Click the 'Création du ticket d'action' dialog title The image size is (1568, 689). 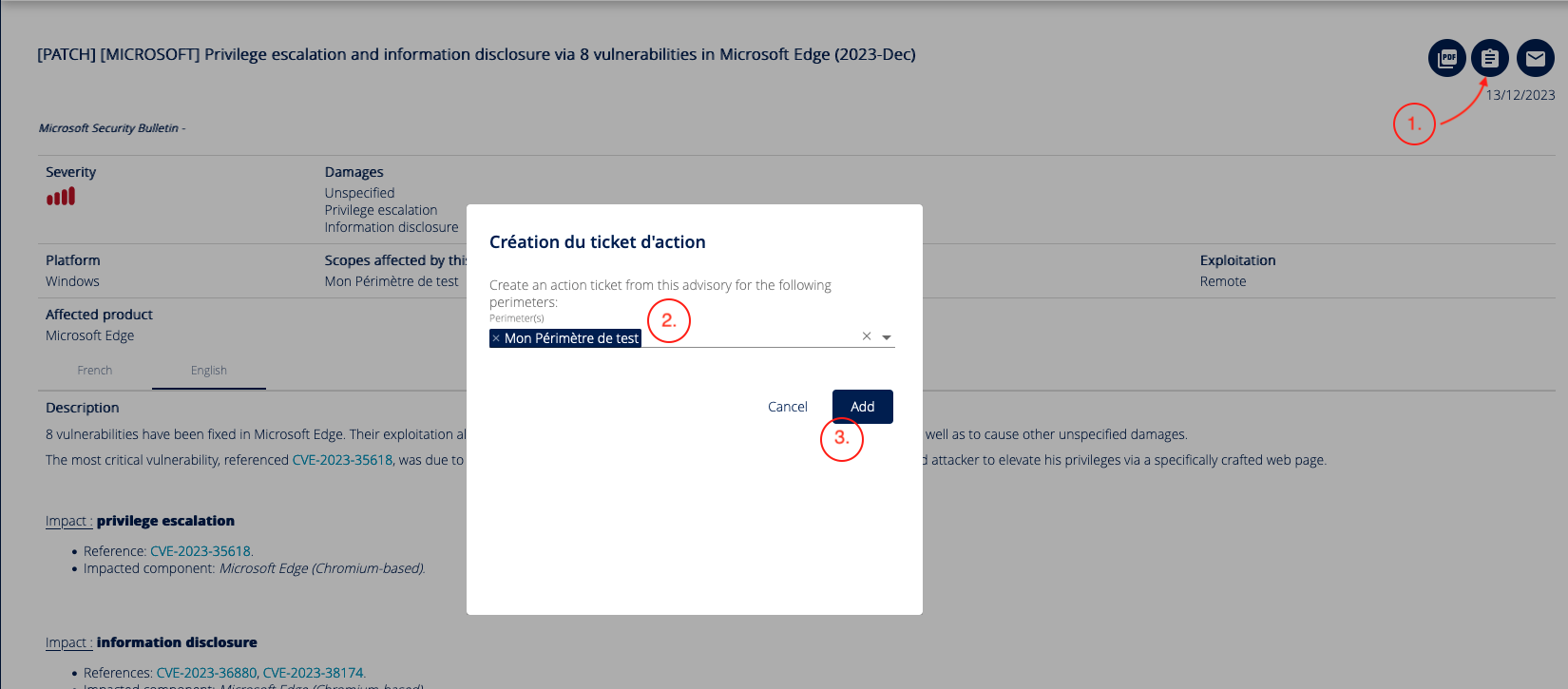(x=597, y=242)
